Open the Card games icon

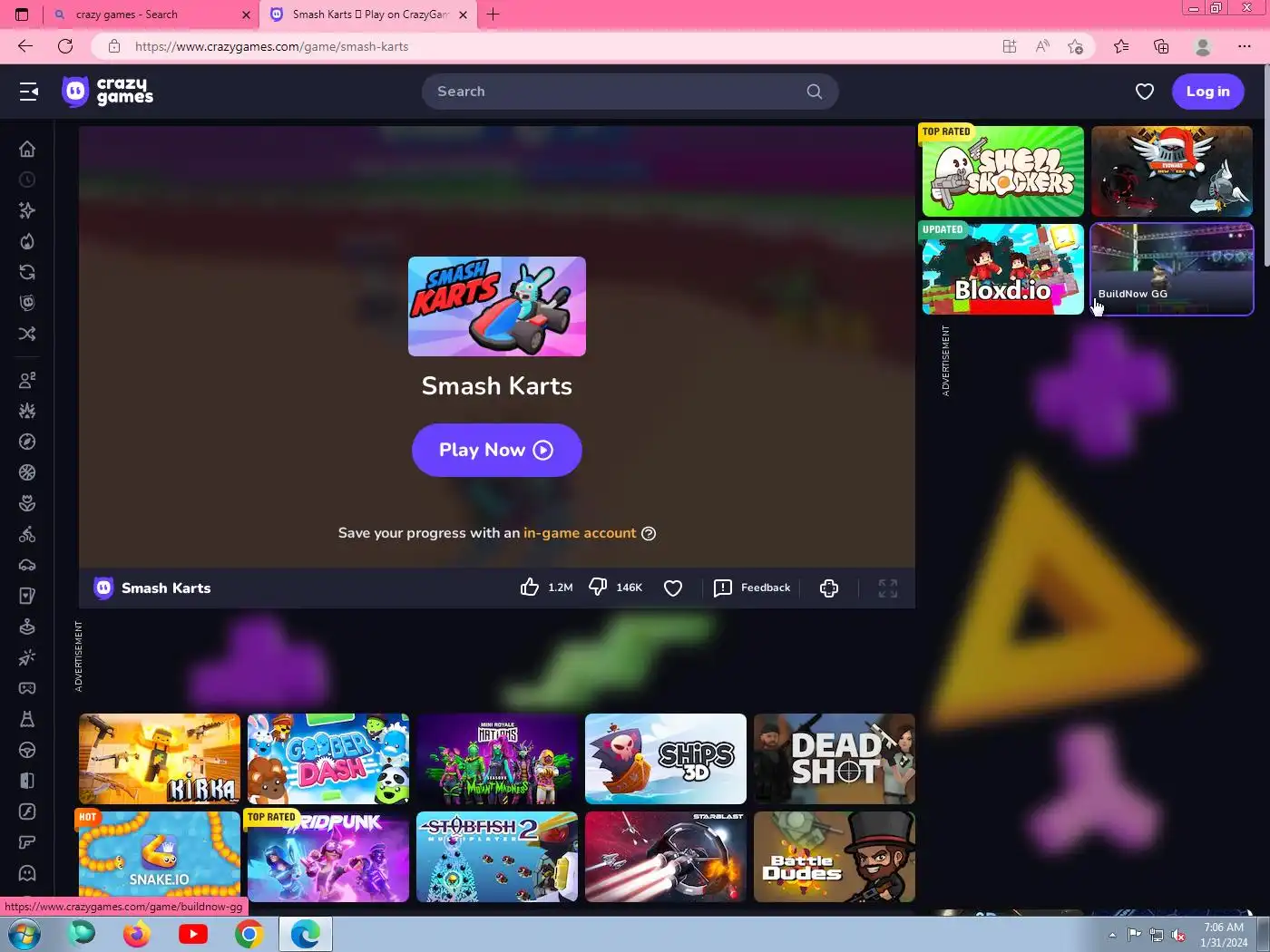pyautogui.click(x=27, y=596)
